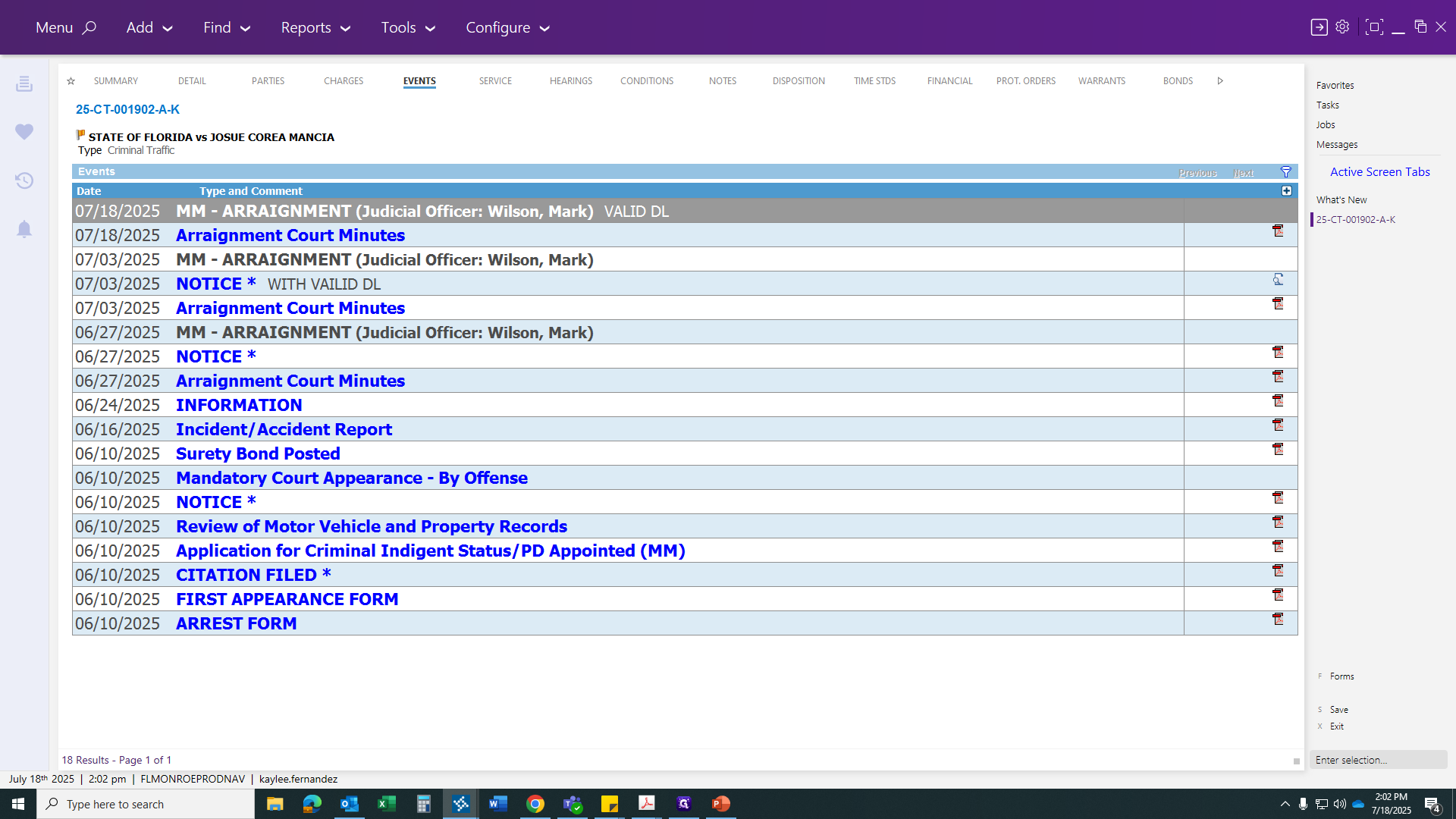Open case number link 25-CT-001902-A-K
Viewport: 1456px width, 819px height.
(127, 110)
